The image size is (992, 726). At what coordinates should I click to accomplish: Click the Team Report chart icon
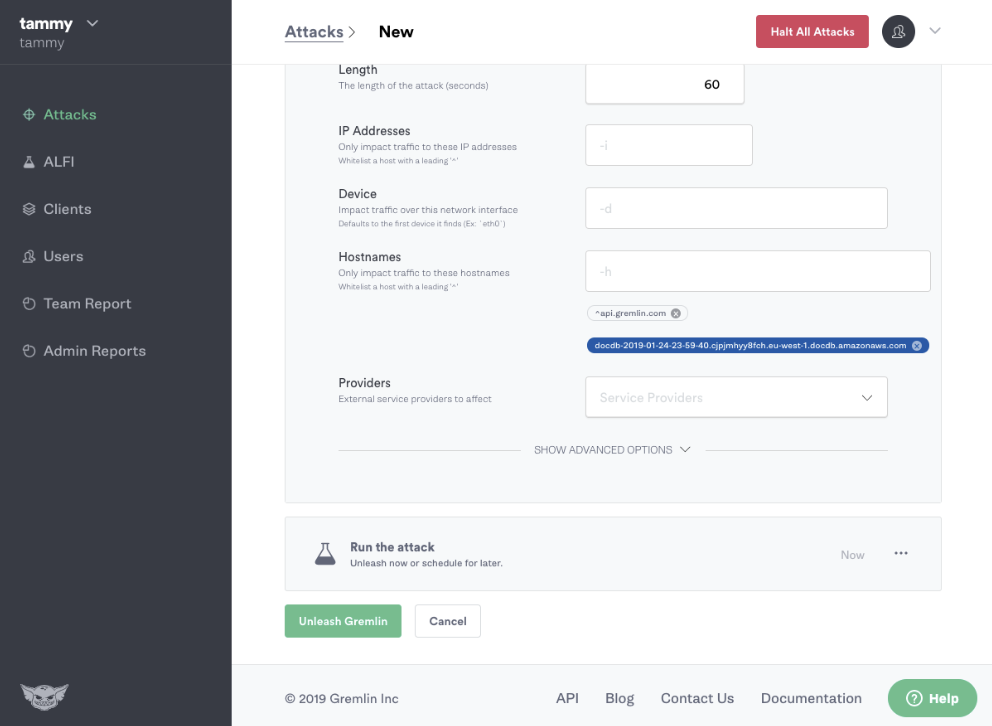coord(29,304)
